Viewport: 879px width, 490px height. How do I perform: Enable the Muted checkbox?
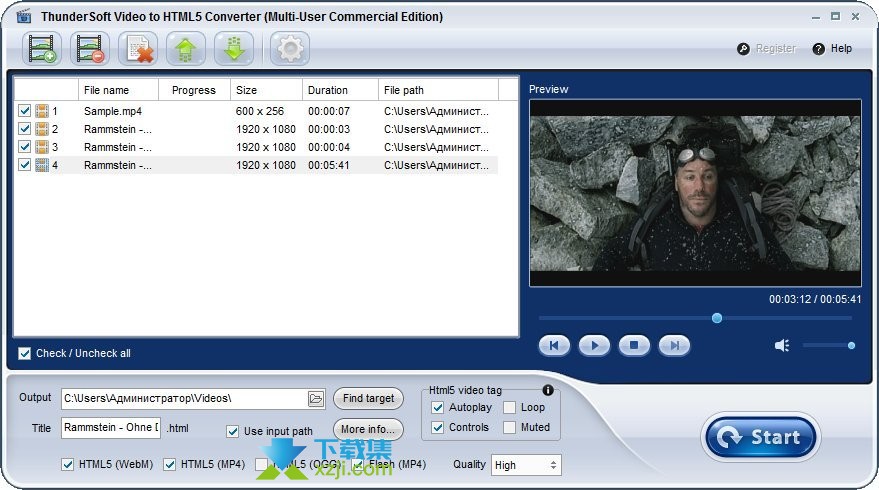[x=510, y=428]
